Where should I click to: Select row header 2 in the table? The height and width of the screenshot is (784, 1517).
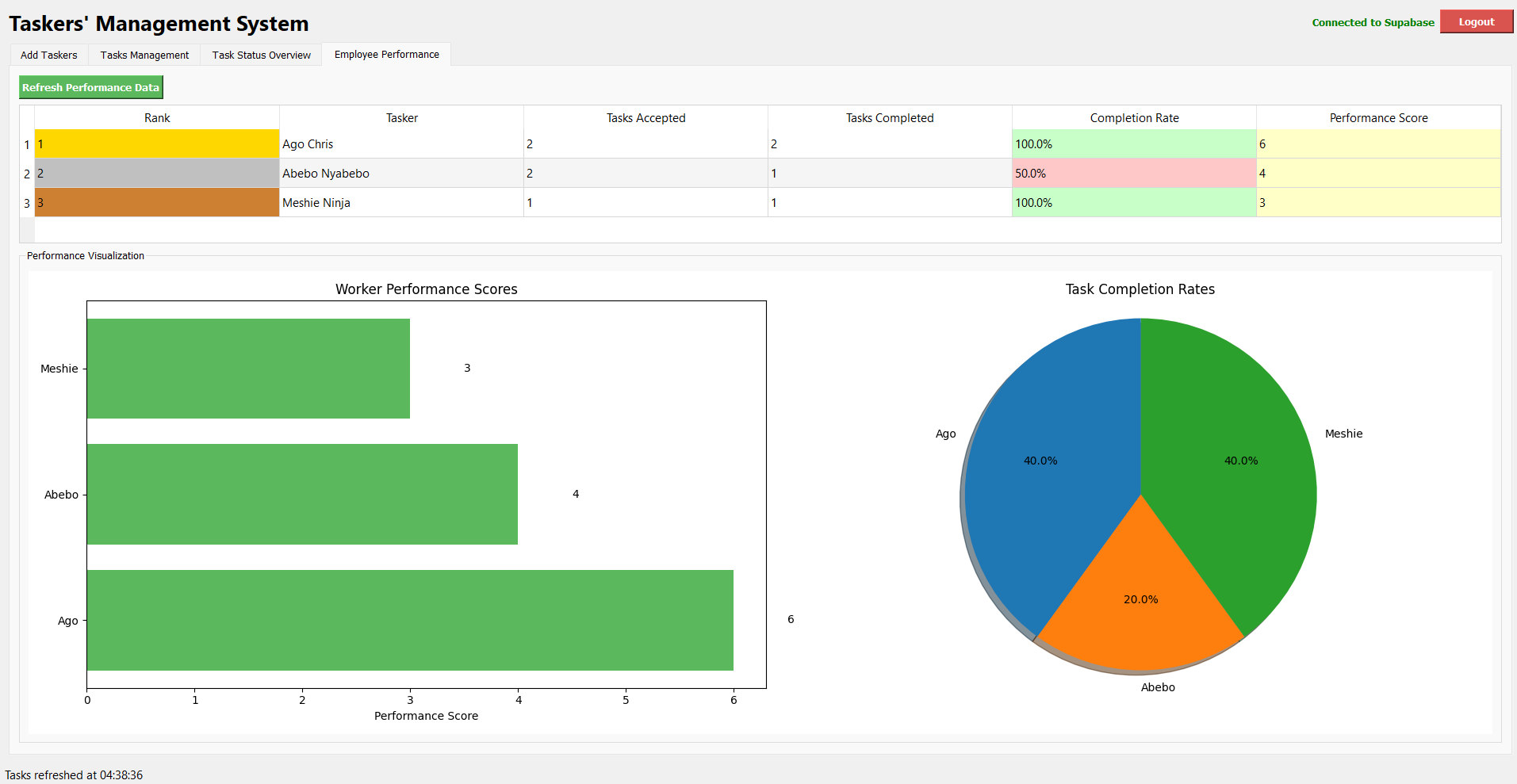coord(27,174)
